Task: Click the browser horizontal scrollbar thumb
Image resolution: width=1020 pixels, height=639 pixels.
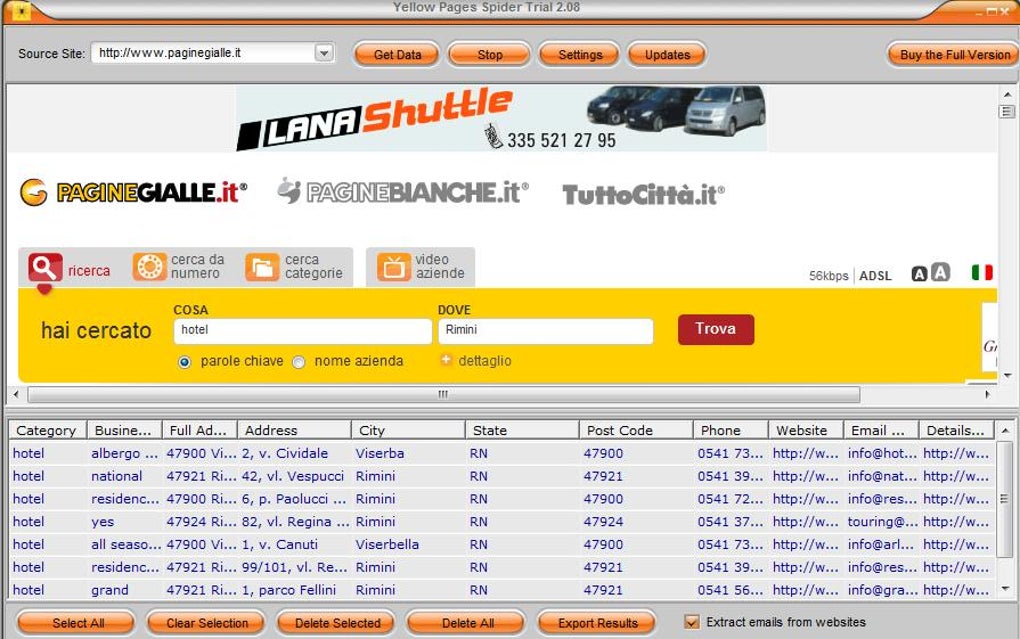Action: tap(444, 394)
